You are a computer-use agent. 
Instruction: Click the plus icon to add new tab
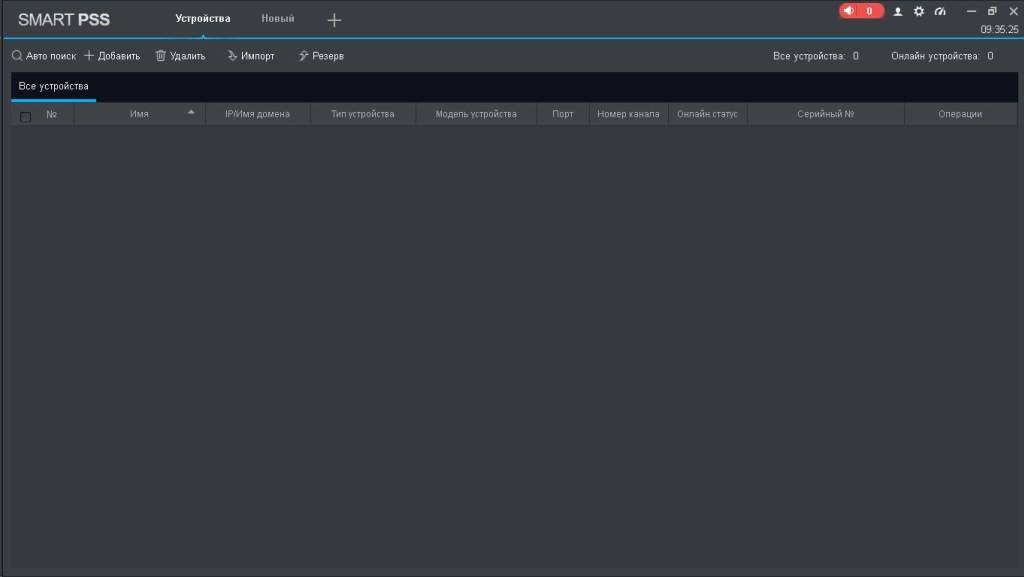334,20
